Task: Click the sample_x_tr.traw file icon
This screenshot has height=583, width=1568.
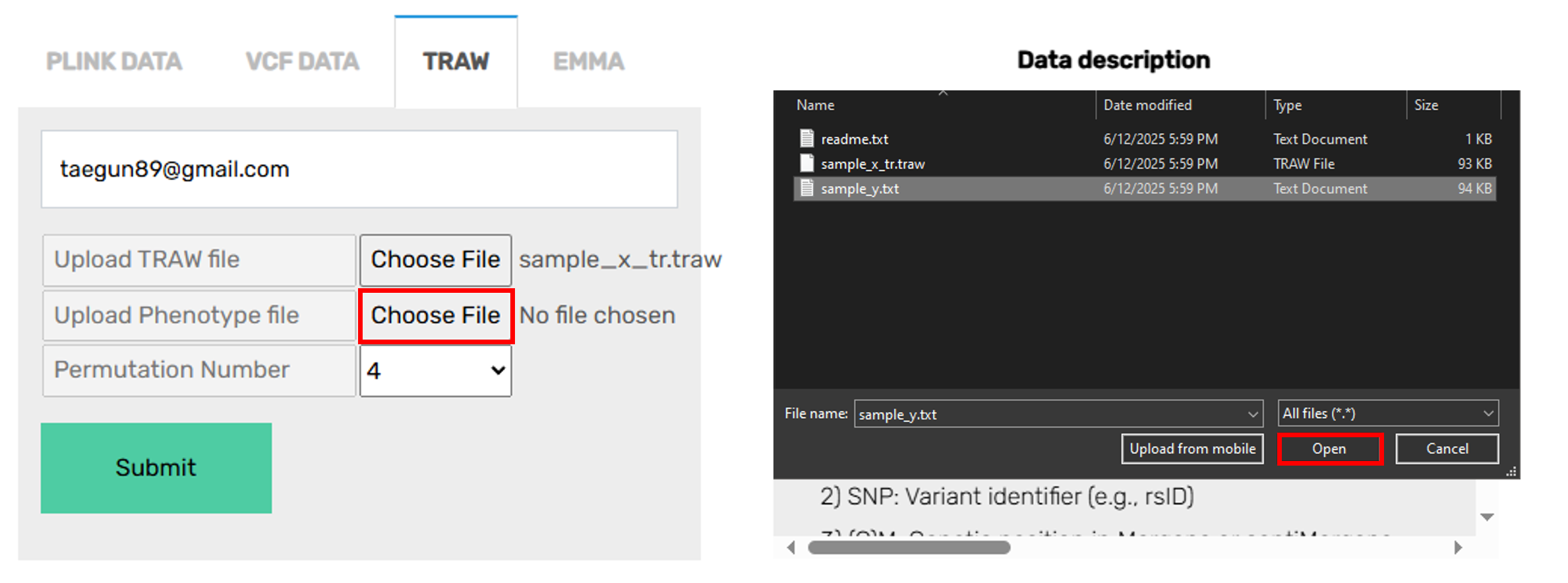Action: pyautogui.click(x=806, y=163)
